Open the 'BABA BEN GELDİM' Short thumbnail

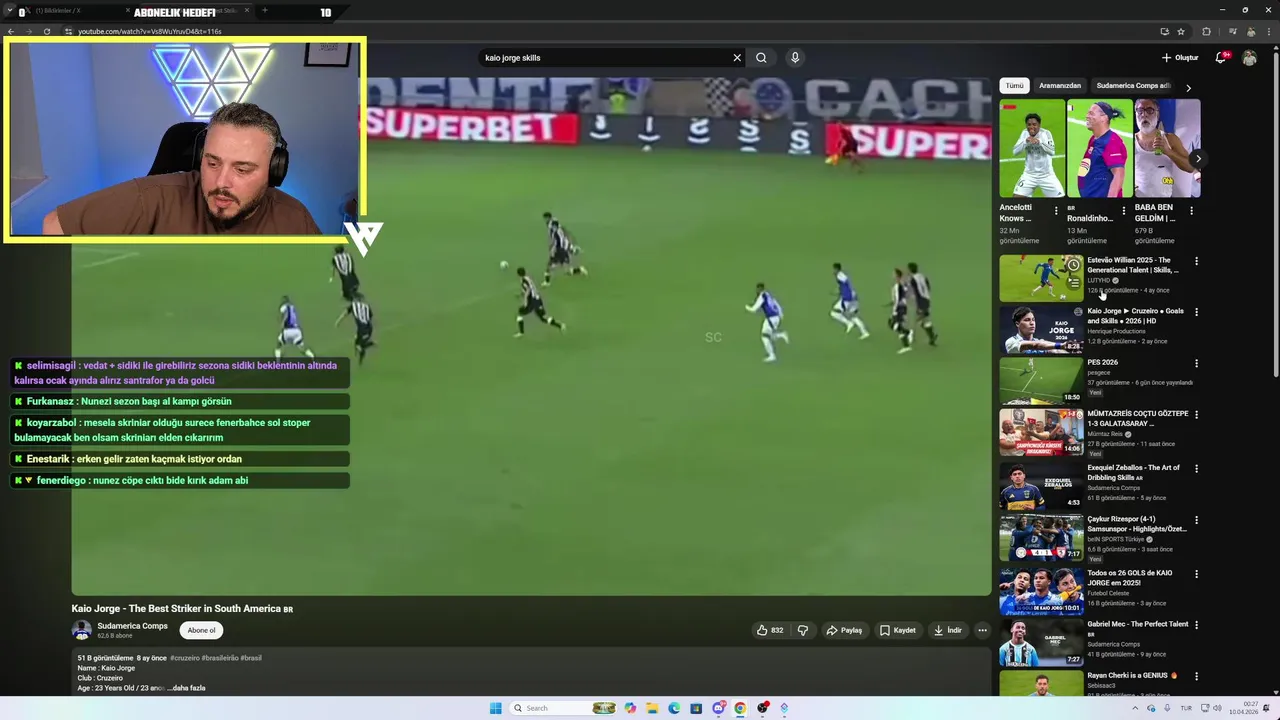pos(1167,148)
